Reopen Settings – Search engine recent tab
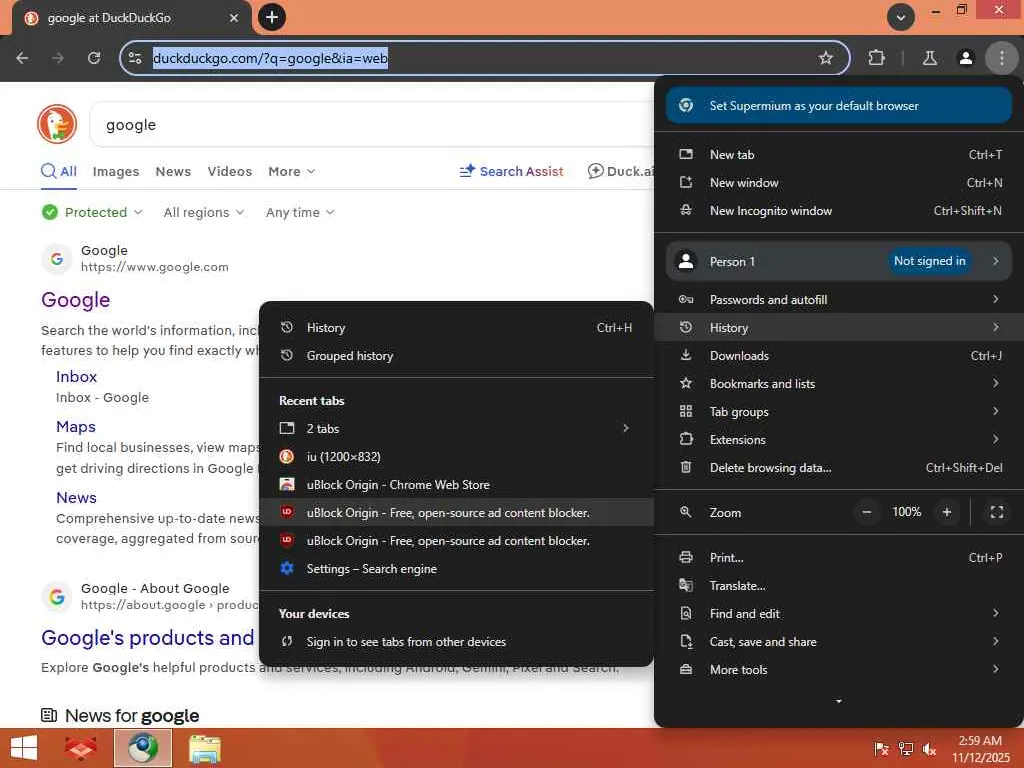Viewport: 1024px width, 768px height. [x=456, y=569]
